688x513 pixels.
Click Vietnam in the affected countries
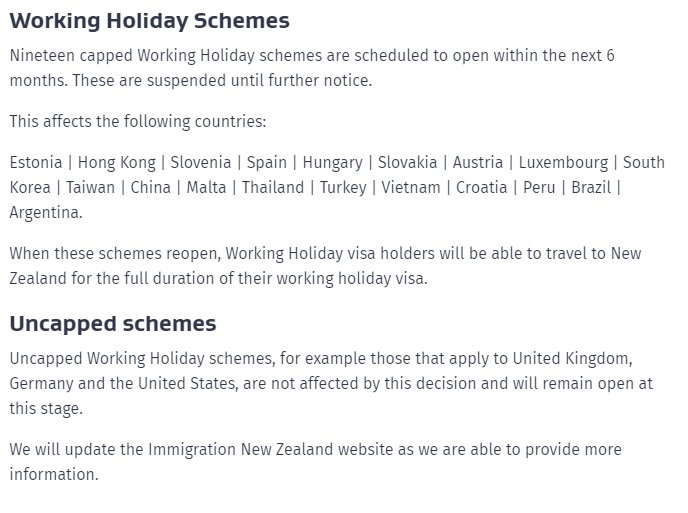(411, 187)
